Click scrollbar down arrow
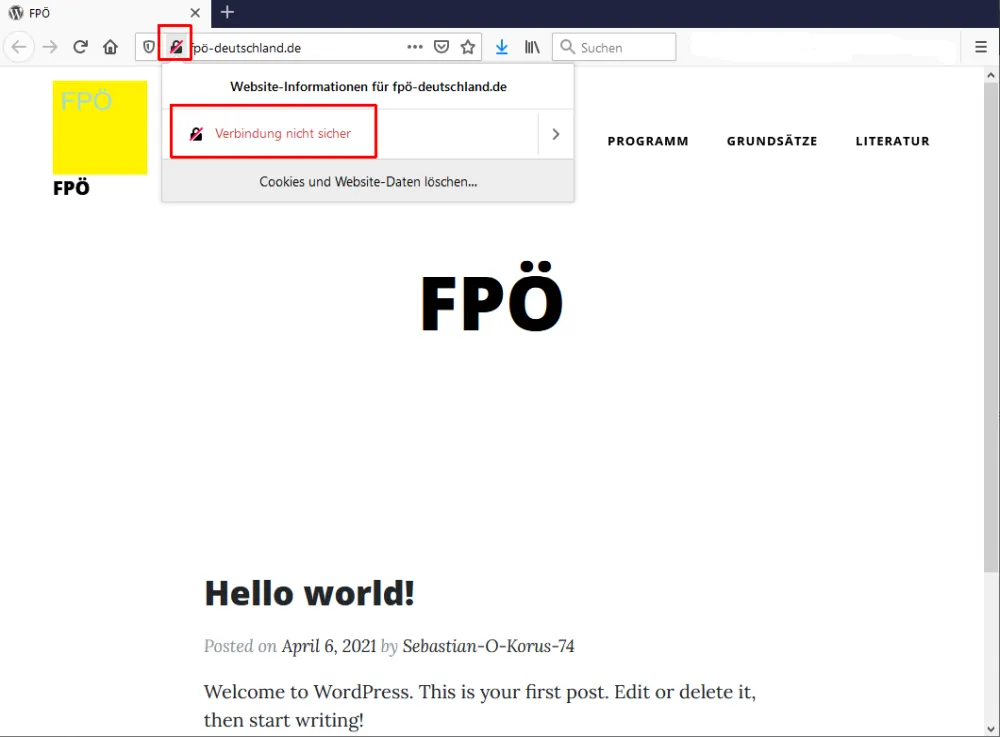Viewport: 1000px width, 737px height. tap(990, 729)
